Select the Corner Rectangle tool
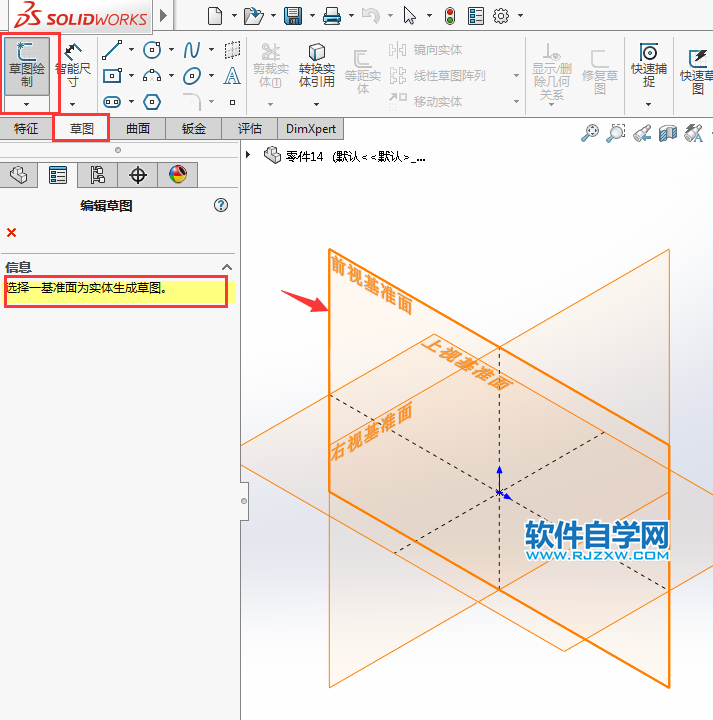The height and width of the screenshot is (720, 713). pyautogui.click(x=112, y=75)
